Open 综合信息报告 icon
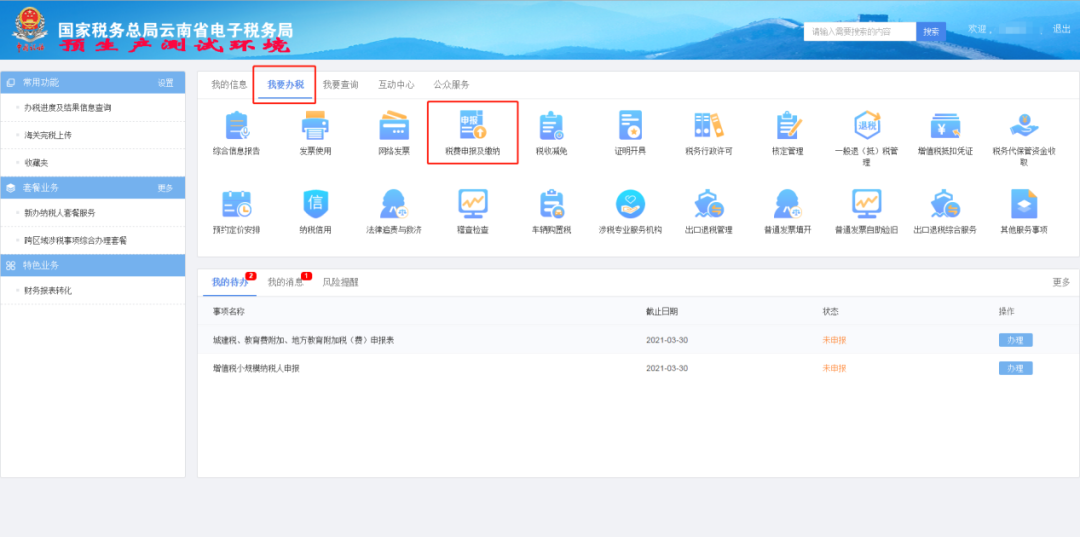Image resolution: width=1080 pixels, height=537 pixels. pyautogui.click(x=236, y=126)
